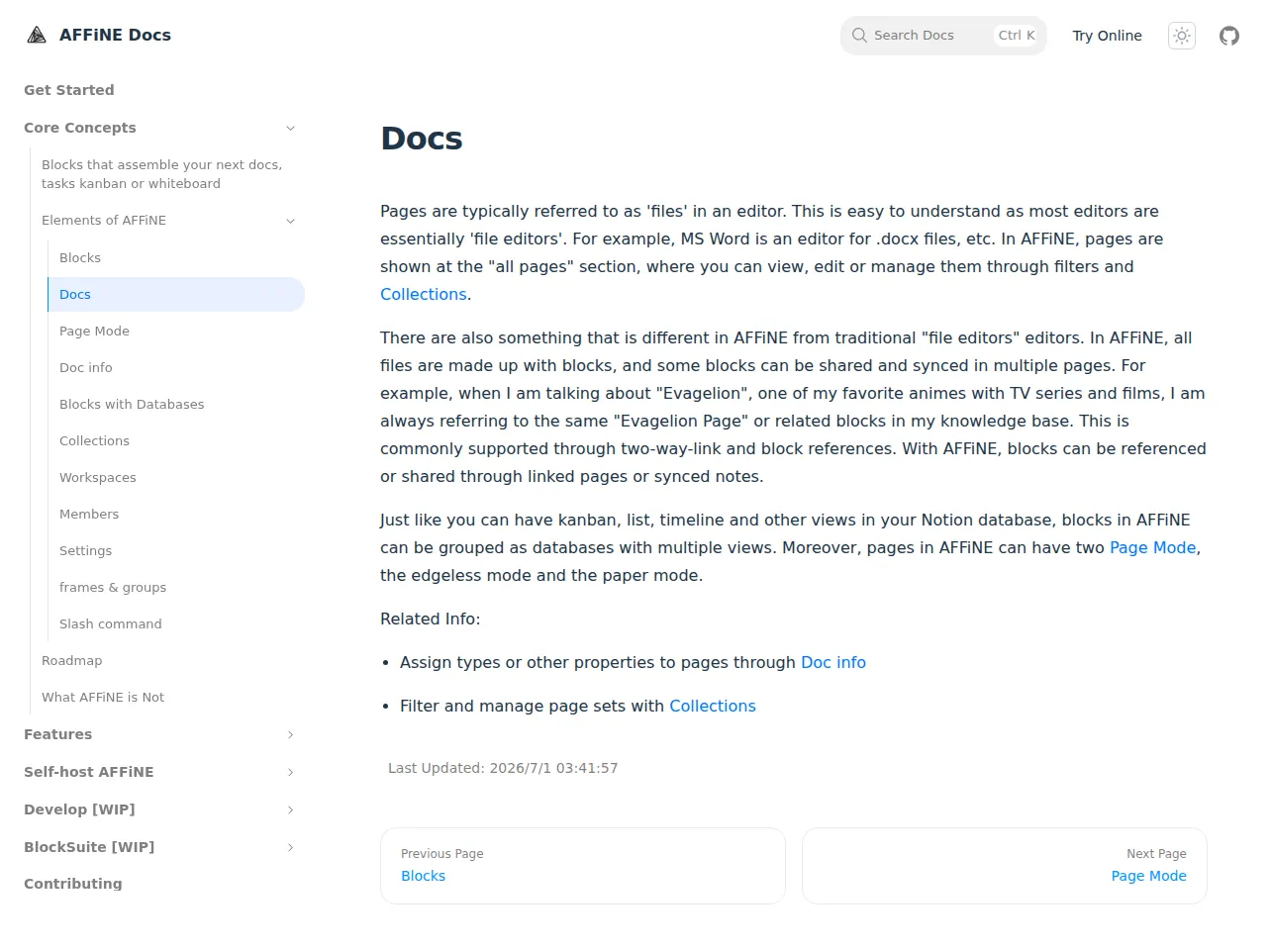Open Slash command sidebar item
The width and height of the screenshot is (1271, 952).
tap(111, 623)
